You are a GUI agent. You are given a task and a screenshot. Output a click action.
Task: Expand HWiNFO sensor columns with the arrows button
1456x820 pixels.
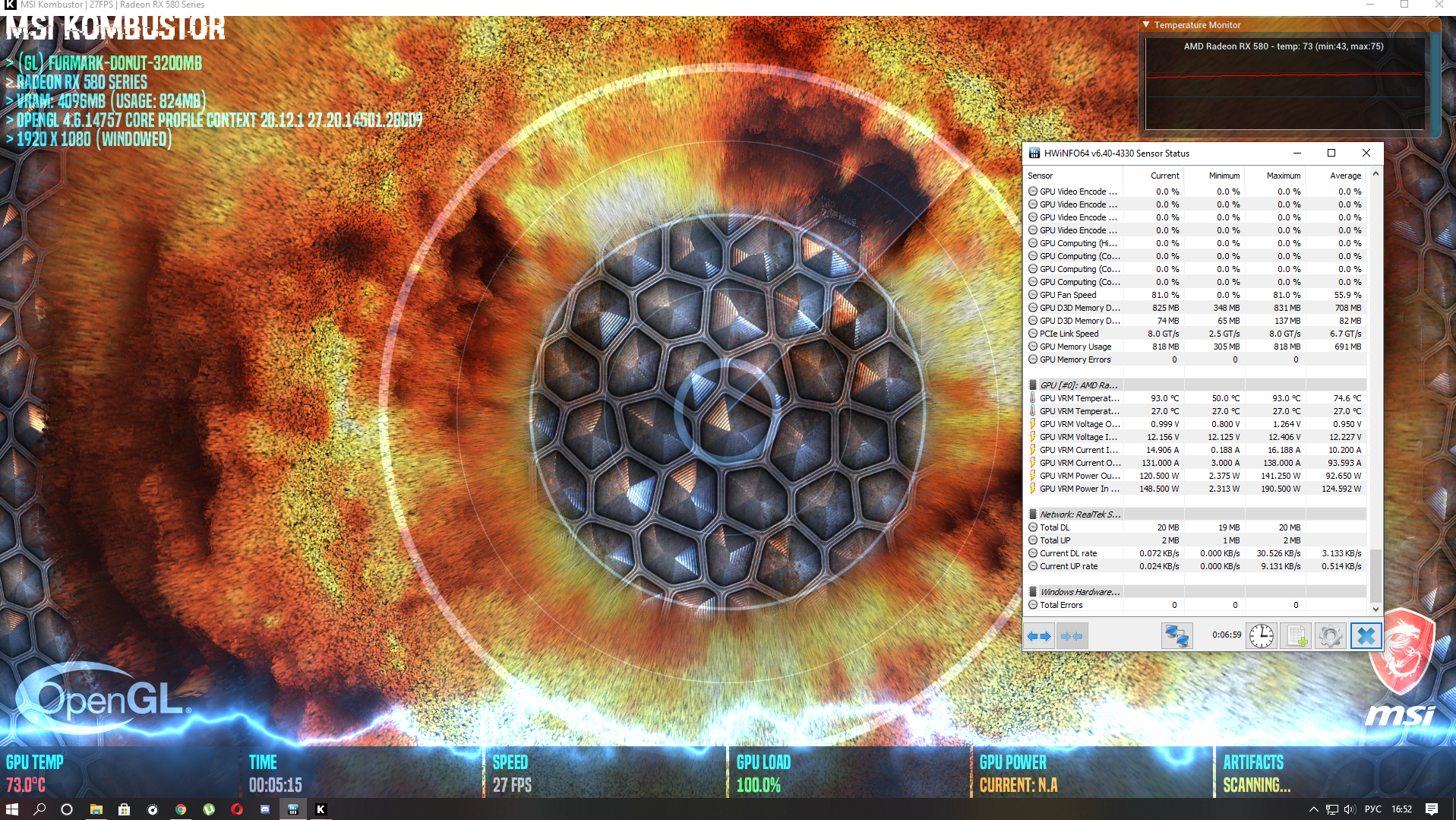click(x=1039, y=635)
